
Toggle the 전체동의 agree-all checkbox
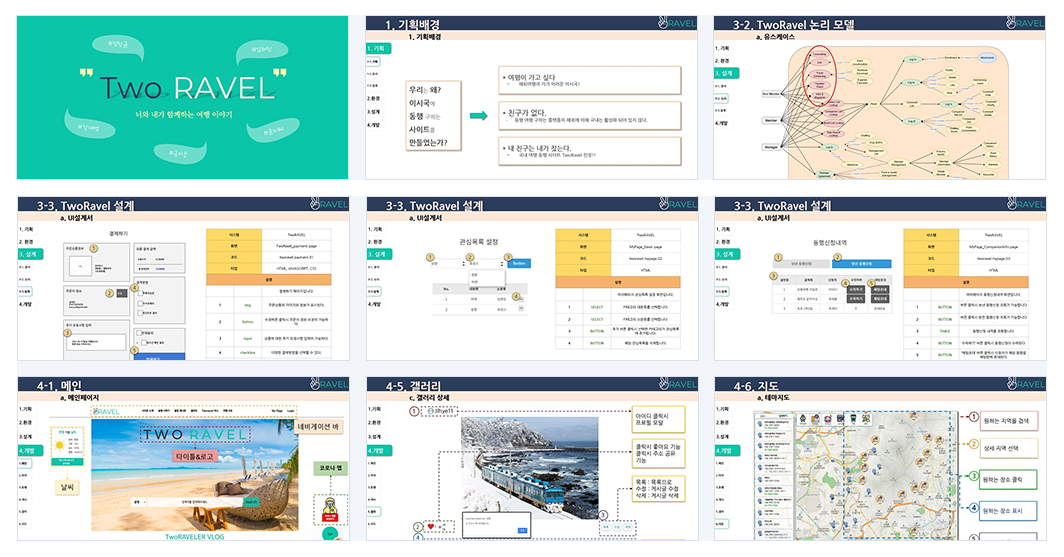pos(139,333)
